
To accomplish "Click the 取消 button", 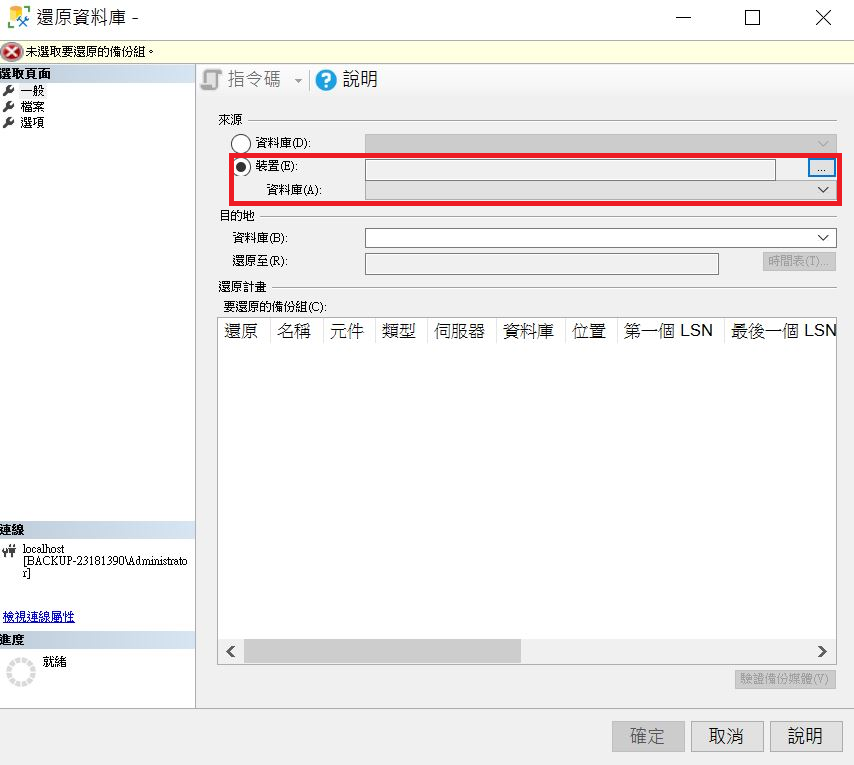I will pos(727,736).
